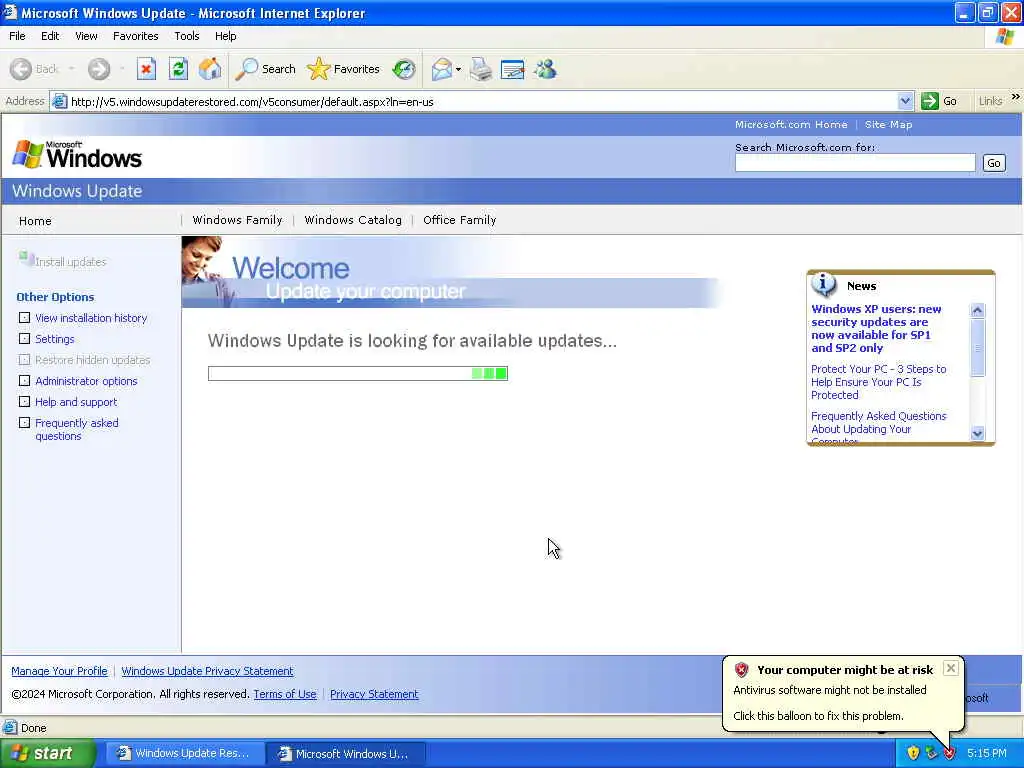Refresh the page with green arrows icon

point(178,69)
